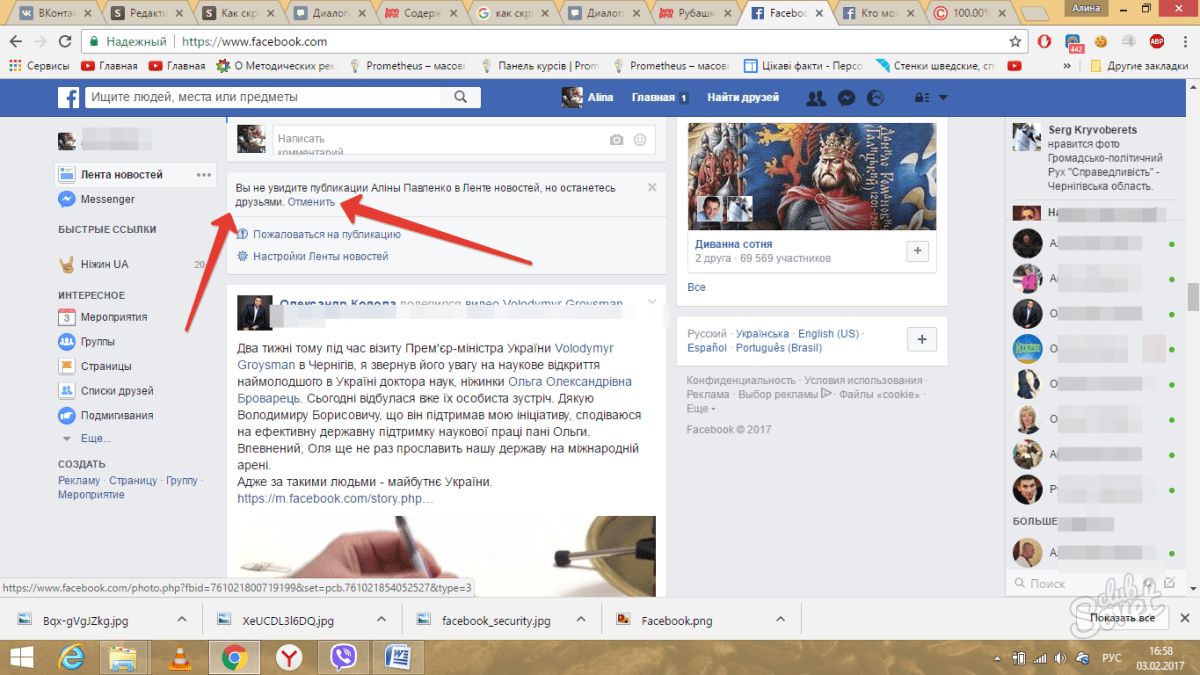Dismiss the hidden-posts notification with its X
The width and height of the screenshot is (1200, 675).
652,187
